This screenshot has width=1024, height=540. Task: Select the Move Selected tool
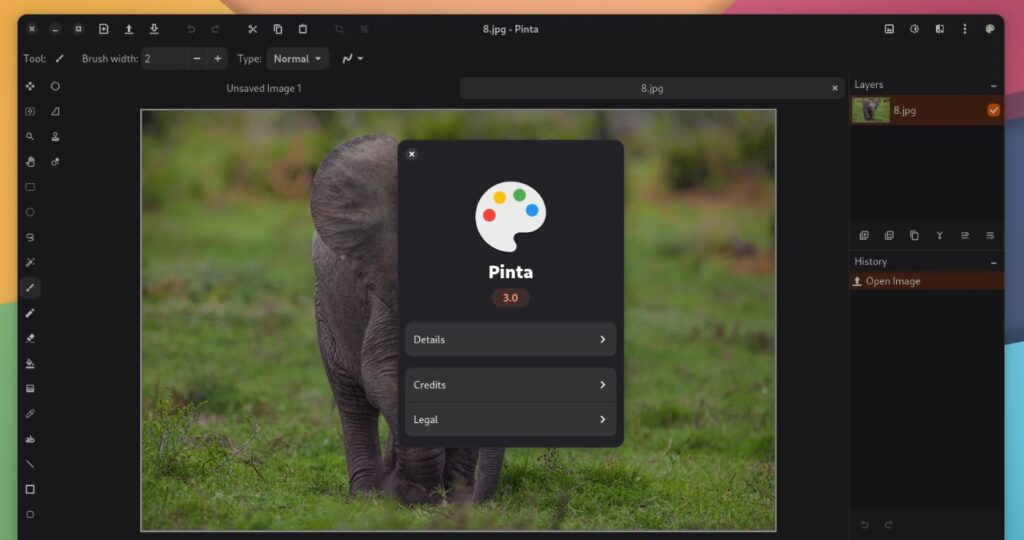(30, 86)
